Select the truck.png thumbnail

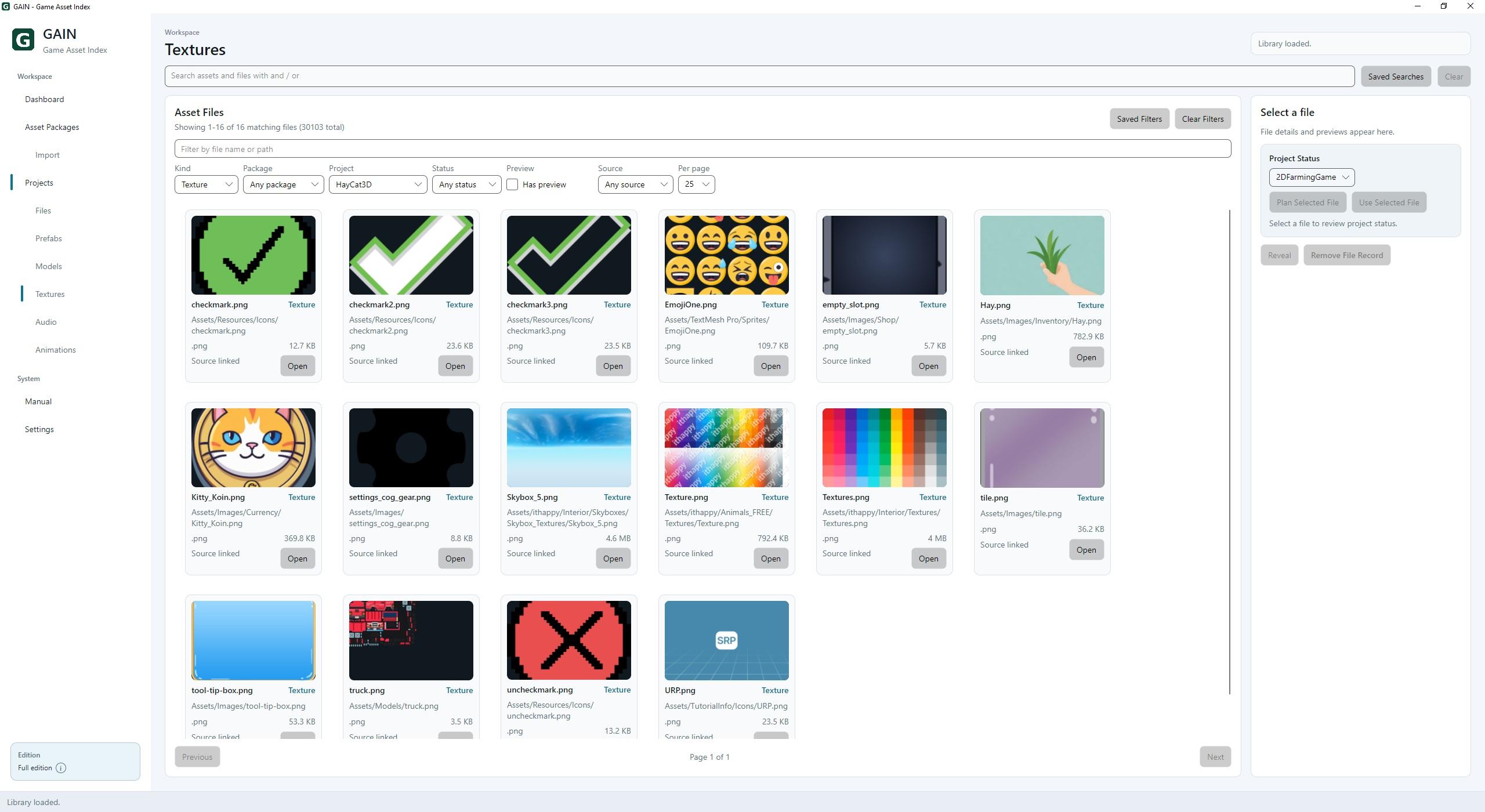(x=411, y=640)
